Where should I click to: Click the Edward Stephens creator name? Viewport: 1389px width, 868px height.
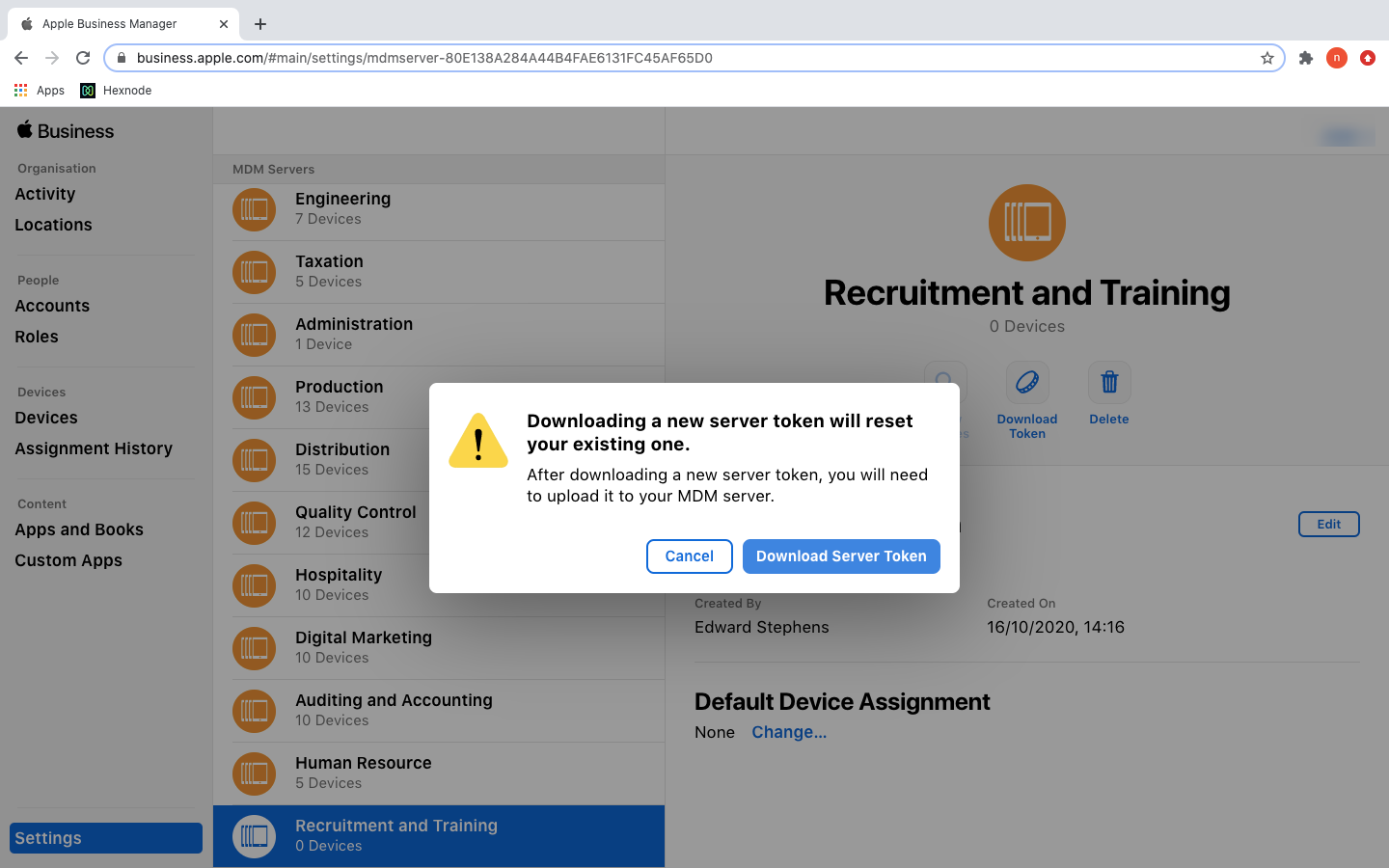[x=762, y=627]
